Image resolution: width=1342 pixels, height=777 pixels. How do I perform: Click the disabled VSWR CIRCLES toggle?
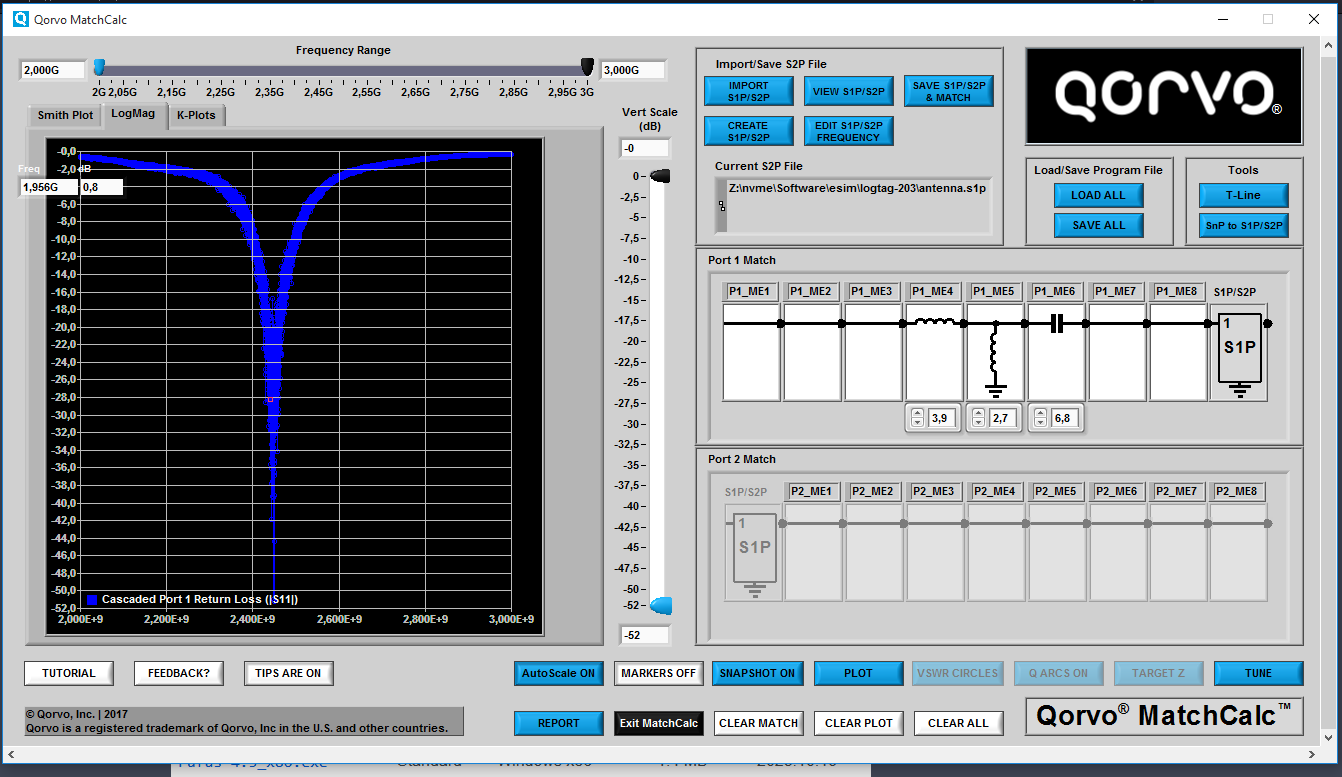[958, 673]
